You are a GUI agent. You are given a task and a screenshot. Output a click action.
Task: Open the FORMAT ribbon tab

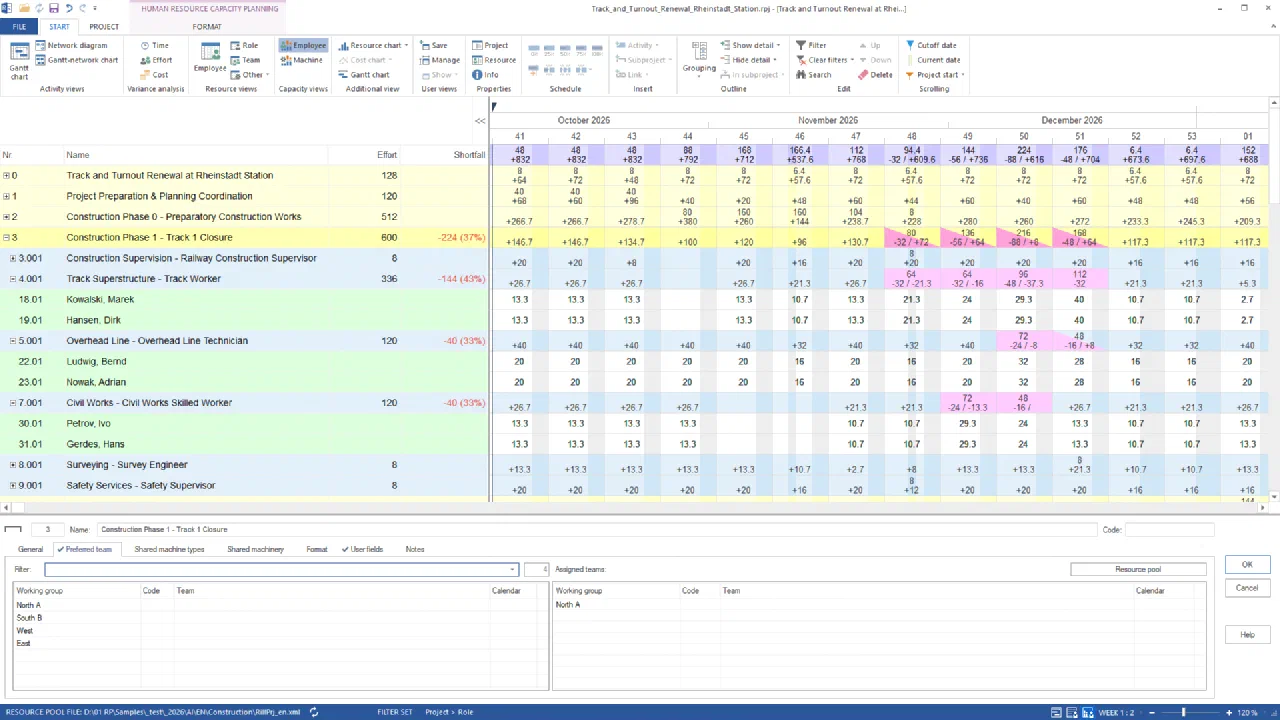pyautogui.click(x=207, y=27)
